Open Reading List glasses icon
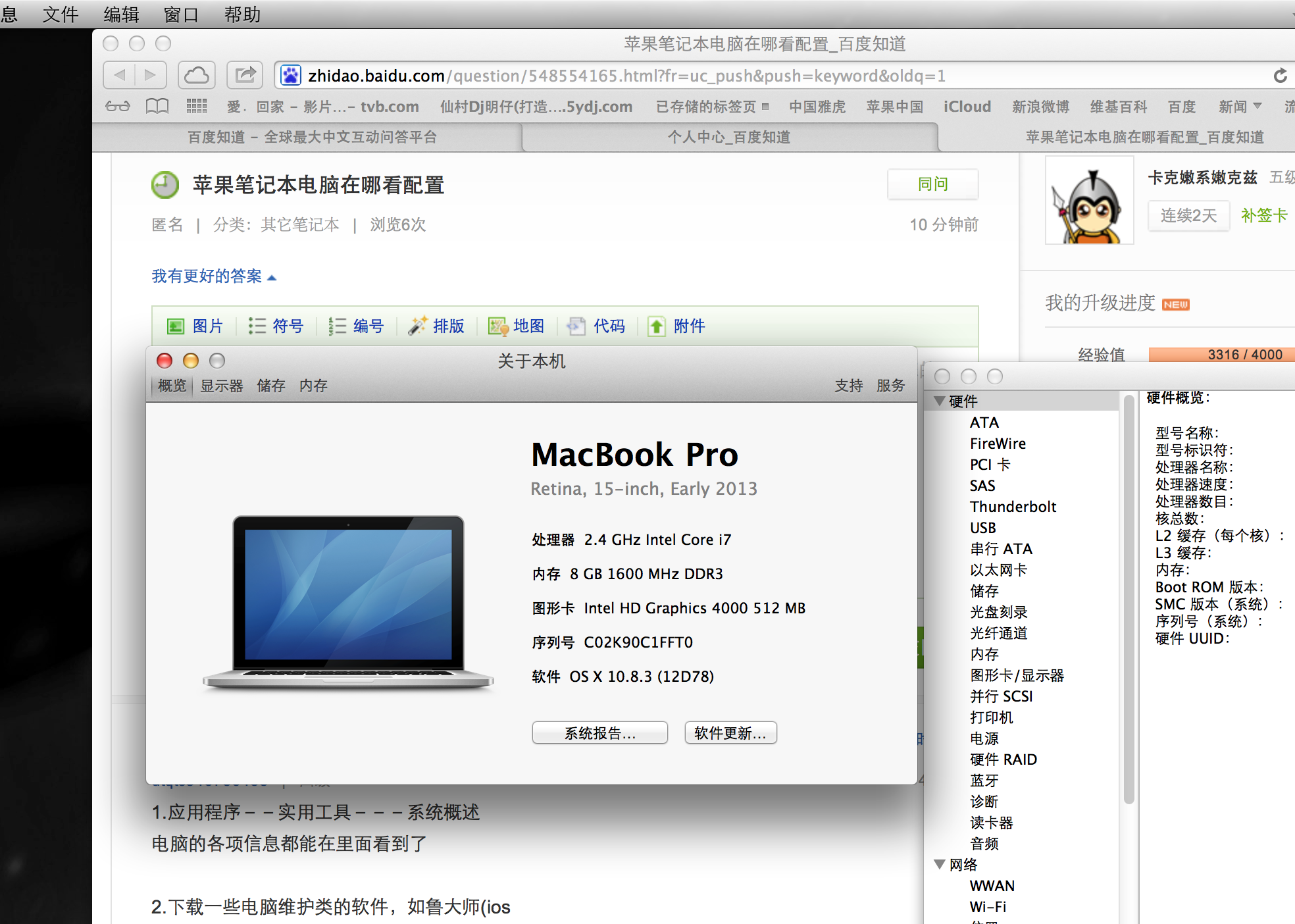 tap(118, 106)
